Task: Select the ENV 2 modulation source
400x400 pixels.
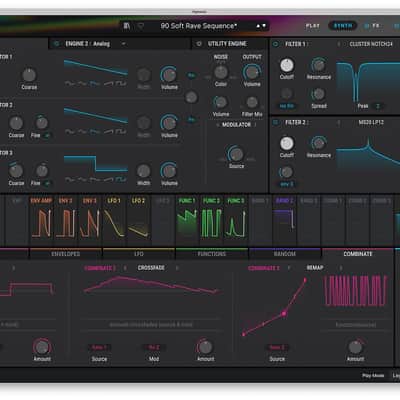Action: pyautogui.click(x=65, y=220)
